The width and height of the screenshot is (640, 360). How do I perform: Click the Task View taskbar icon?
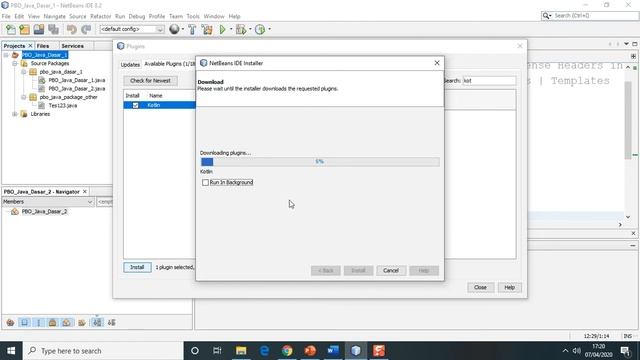[x=217, y=351]
